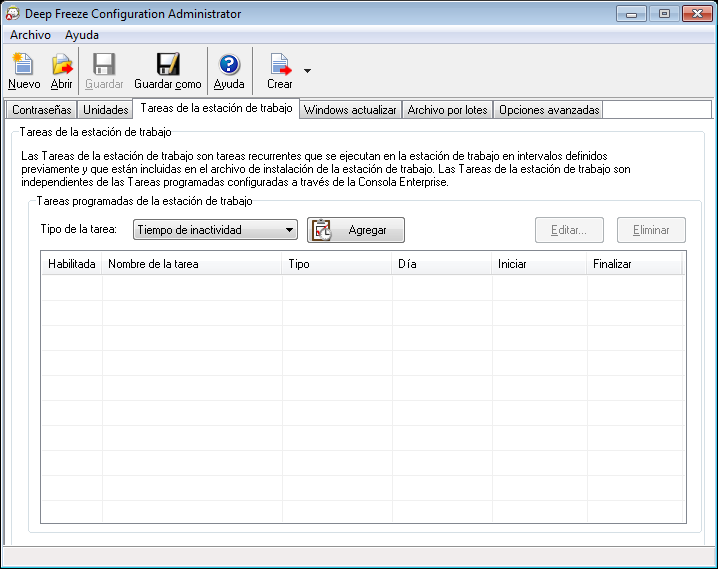Go to Windows actualizar tab

[350, 110]
